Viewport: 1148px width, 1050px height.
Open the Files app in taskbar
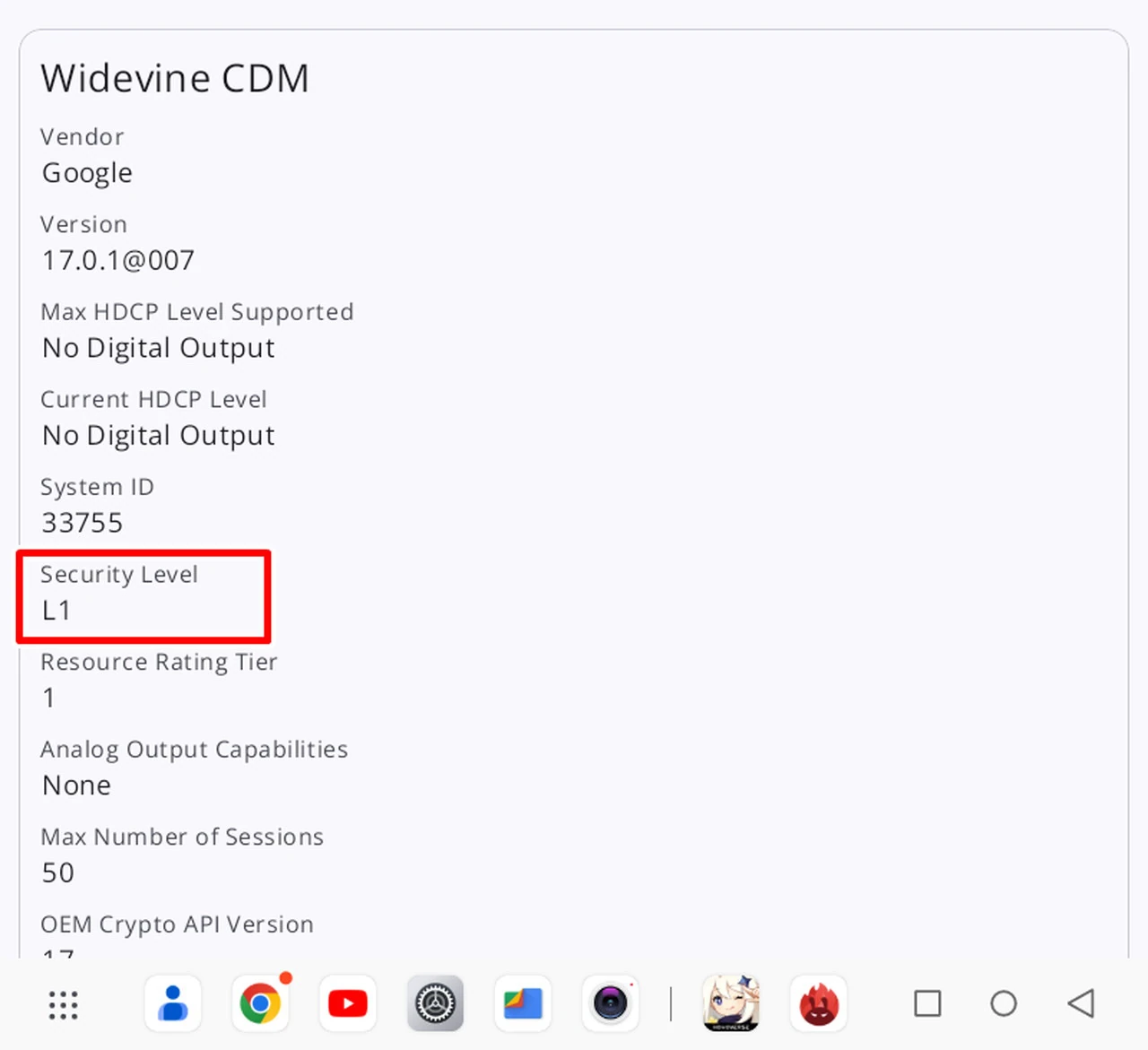pyautogui.click(x=523, y=1004)
